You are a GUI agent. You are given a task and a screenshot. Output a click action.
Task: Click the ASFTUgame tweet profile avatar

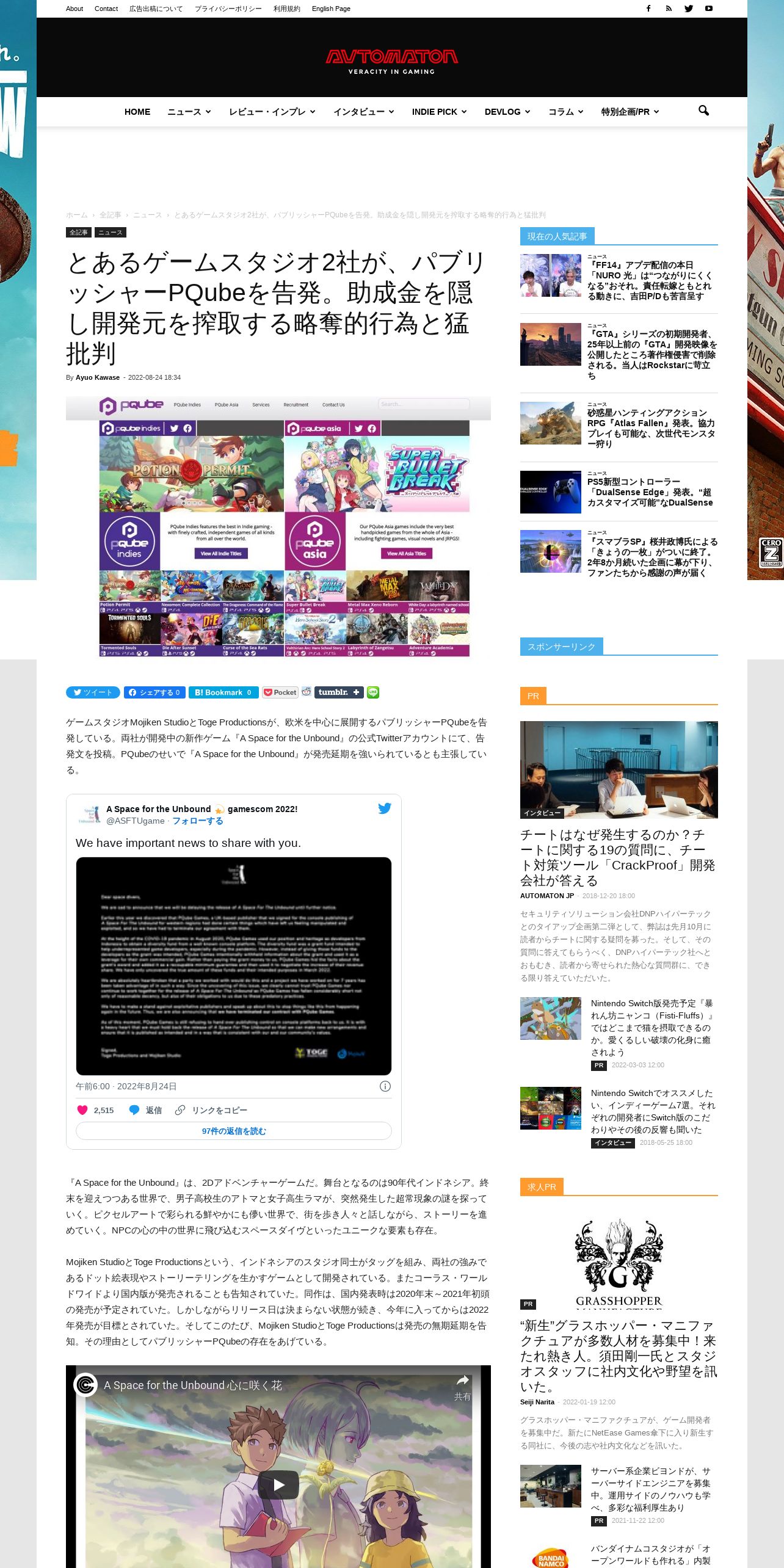click(x=89, y=815)
